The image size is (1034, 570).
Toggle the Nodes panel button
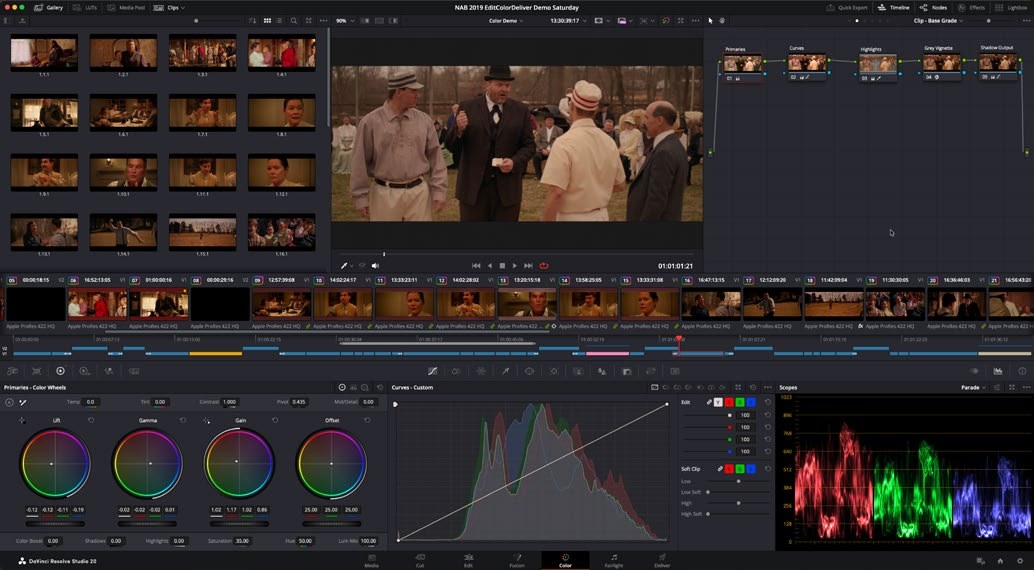pos(933,7)
